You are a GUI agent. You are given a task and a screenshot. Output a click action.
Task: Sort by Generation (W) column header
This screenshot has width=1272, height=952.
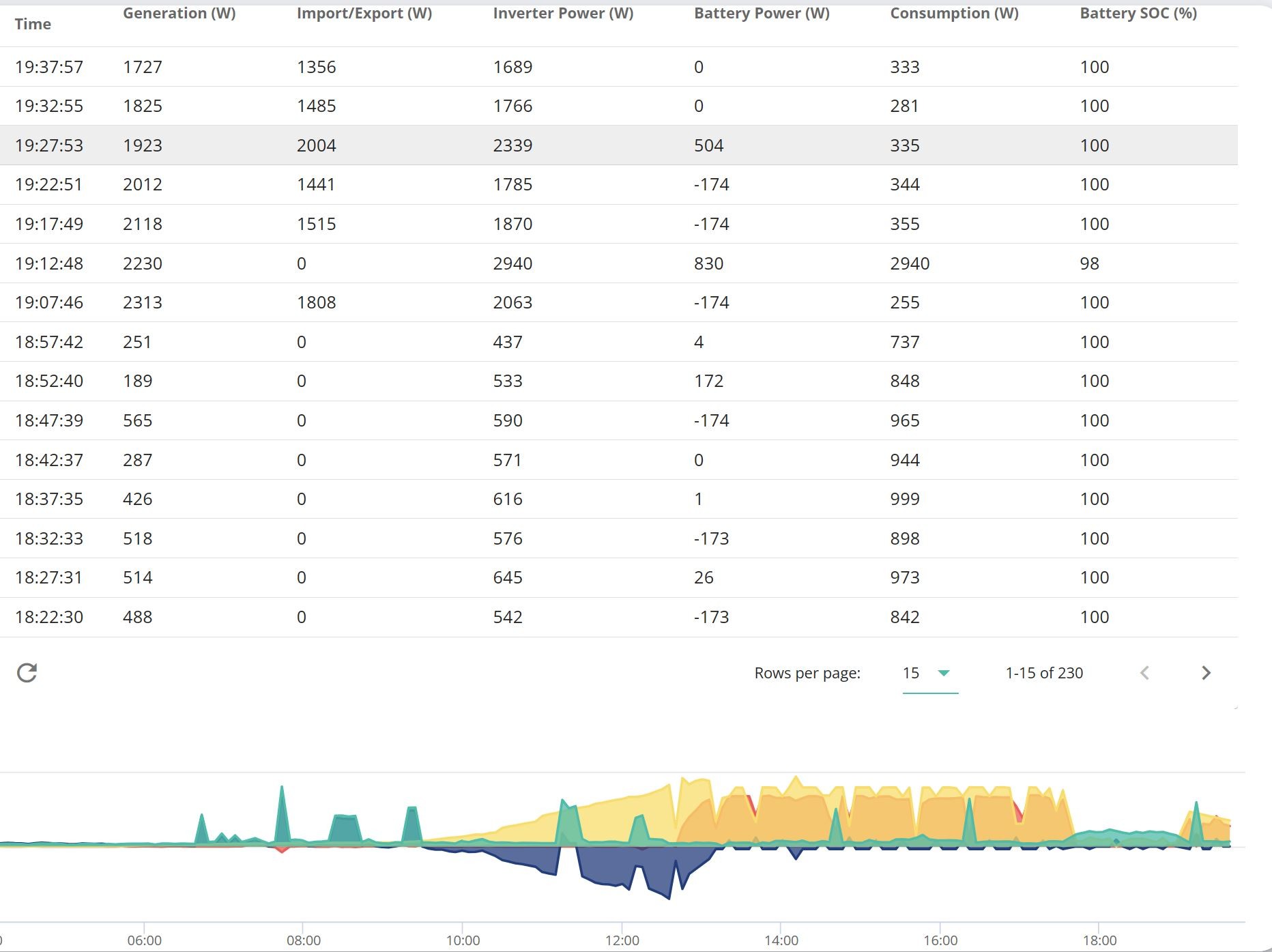pos(179,13)
